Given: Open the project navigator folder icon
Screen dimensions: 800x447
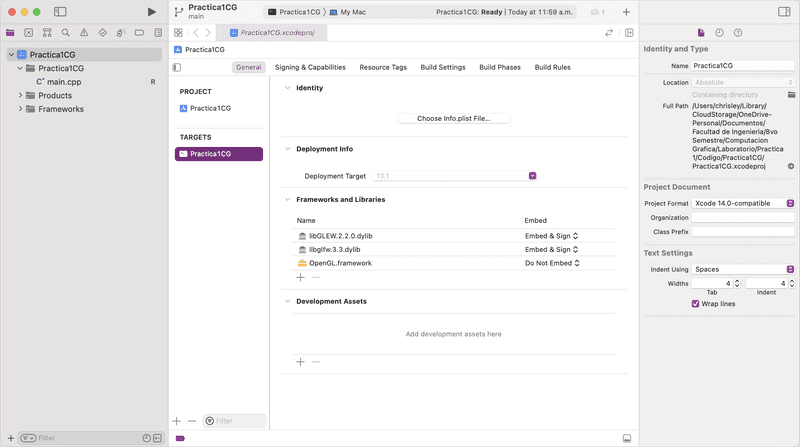Looking at the screenshot, I should point(10,33).
